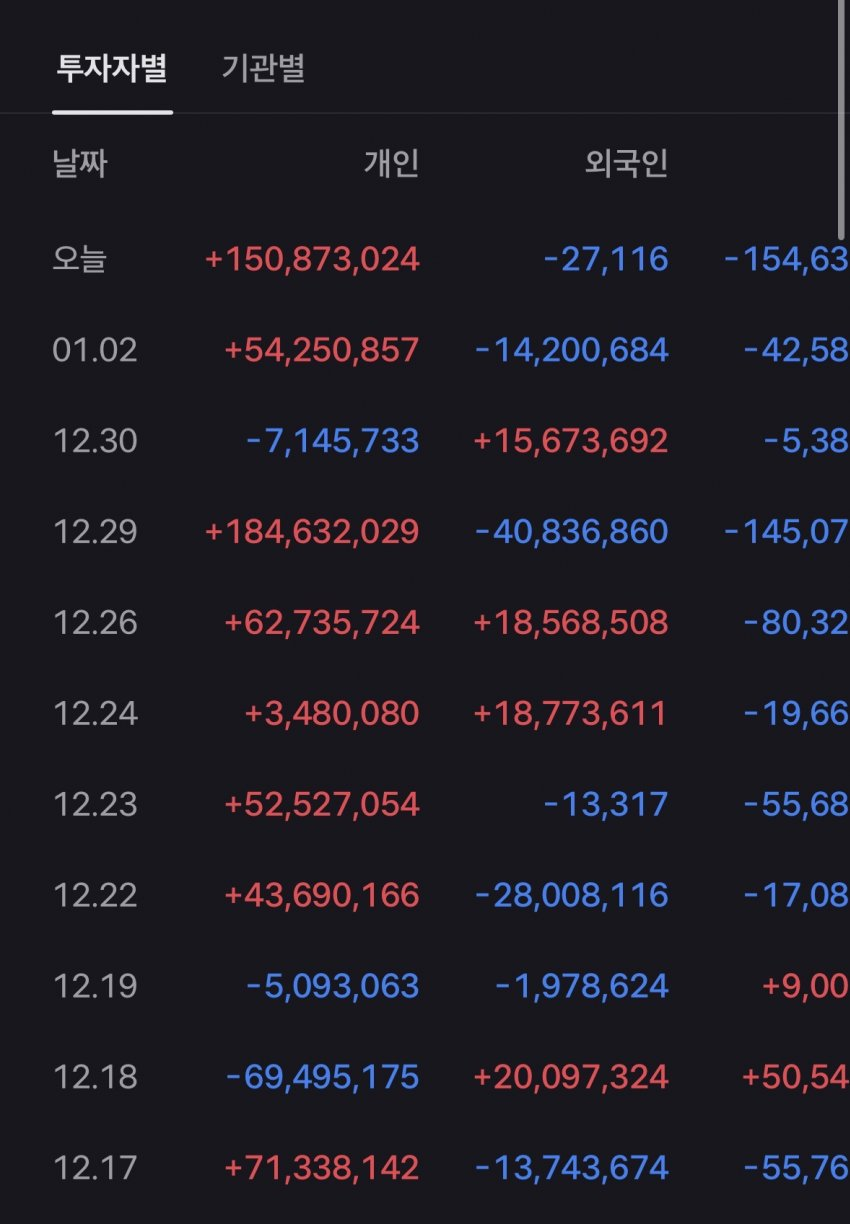
Task: Select the 12.17 date row
Action: click(425, 1168)
